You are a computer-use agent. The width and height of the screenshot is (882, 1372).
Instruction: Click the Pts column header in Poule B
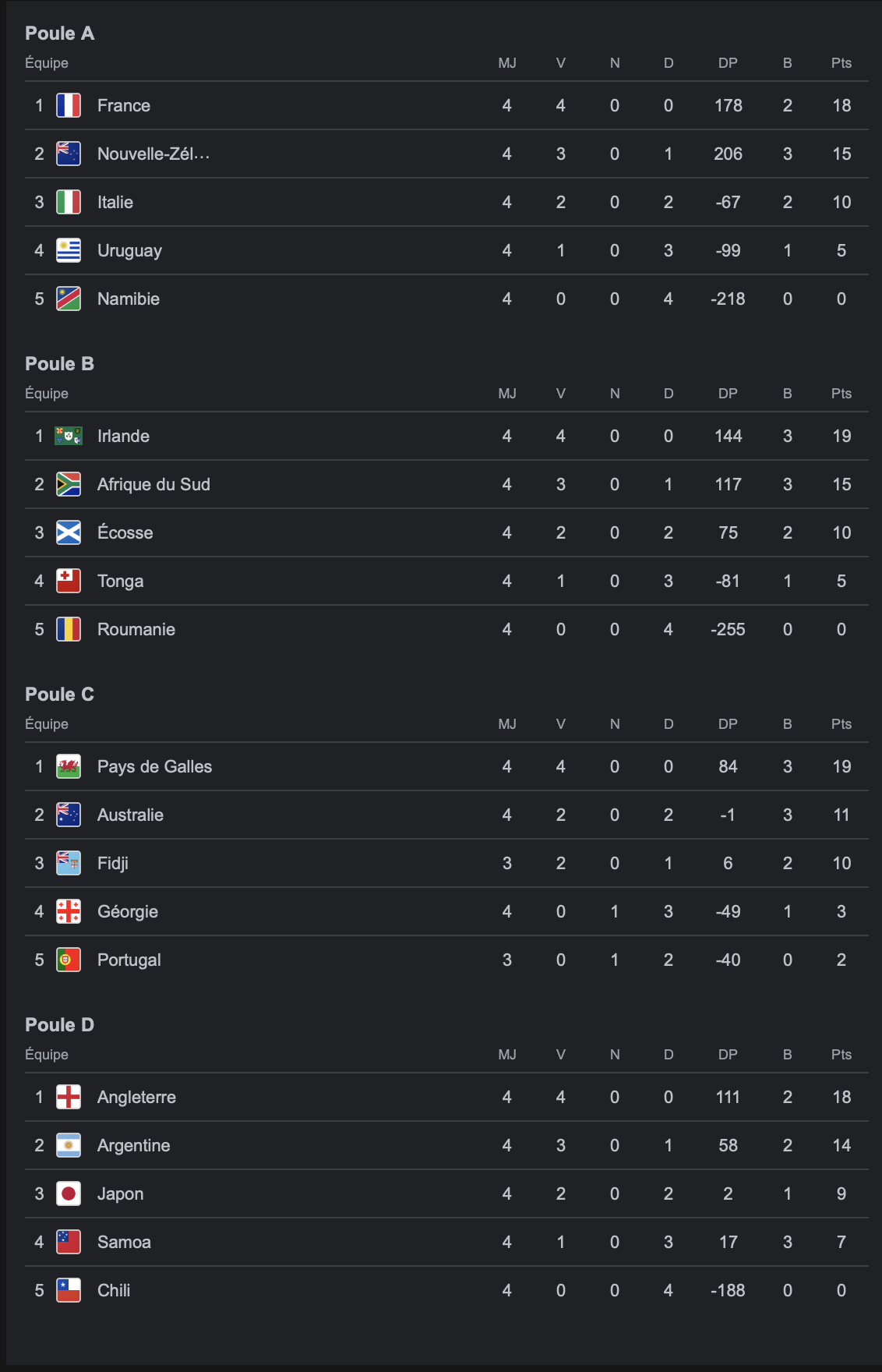pos(841,394)
